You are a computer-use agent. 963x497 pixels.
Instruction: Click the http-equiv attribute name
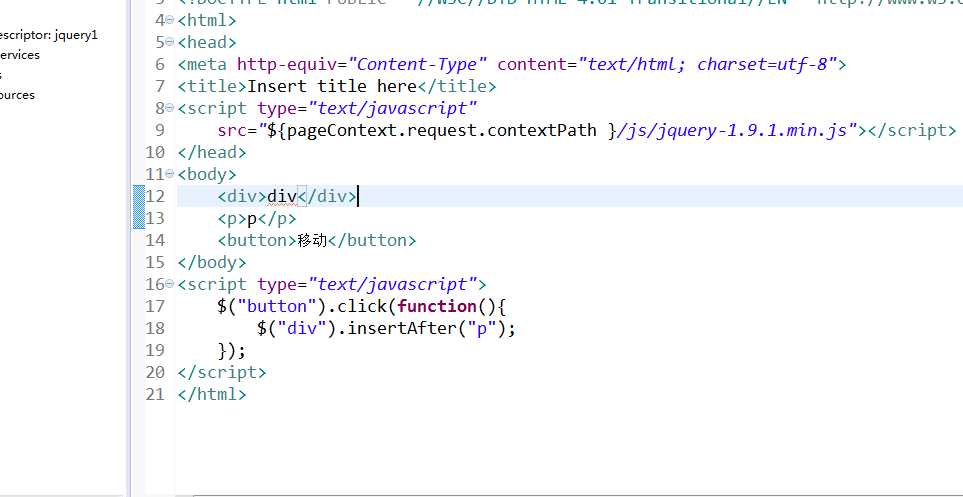pyautogui.click(x=287, y=65)
